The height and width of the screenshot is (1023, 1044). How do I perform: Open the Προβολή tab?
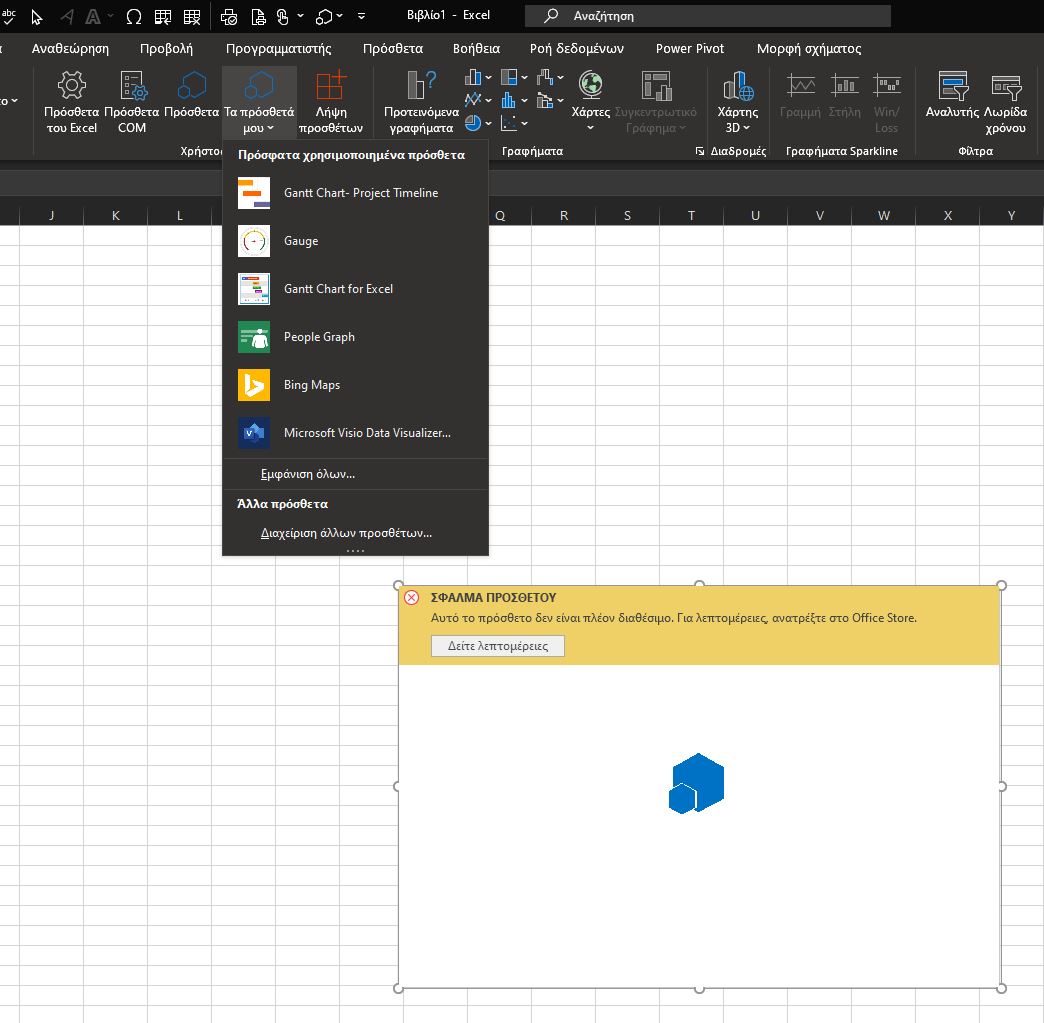click(166, 49)
